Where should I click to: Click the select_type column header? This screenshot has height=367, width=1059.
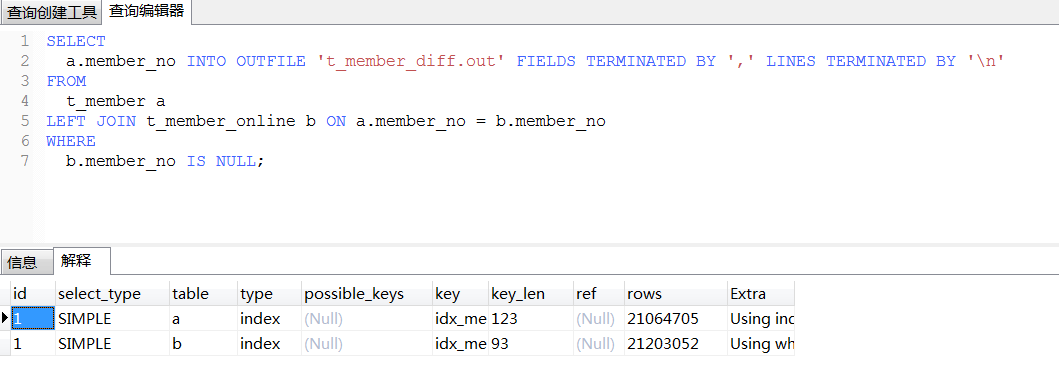coord(112,294)
